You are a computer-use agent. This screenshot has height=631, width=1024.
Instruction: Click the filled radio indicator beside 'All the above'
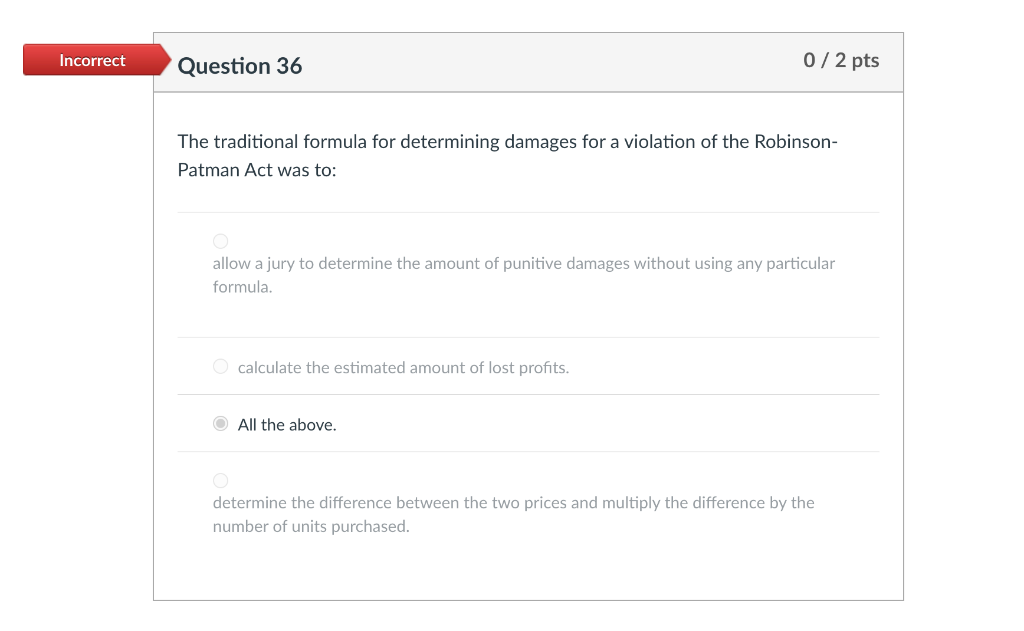pyautogui.click(x=220, y=423)
